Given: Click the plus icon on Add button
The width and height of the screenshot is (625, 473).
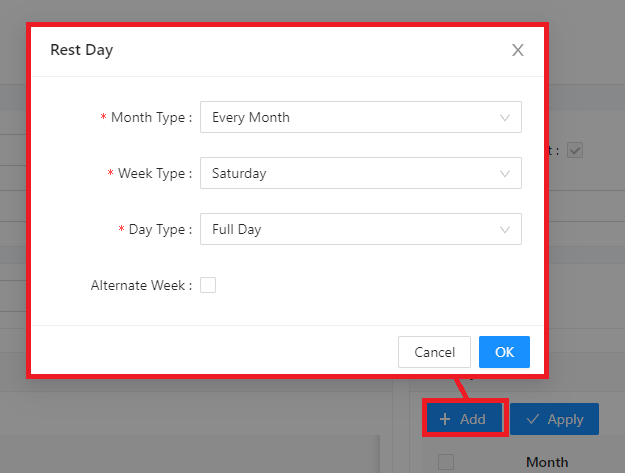Looking at the screenshot, I should tap(445, 419).
